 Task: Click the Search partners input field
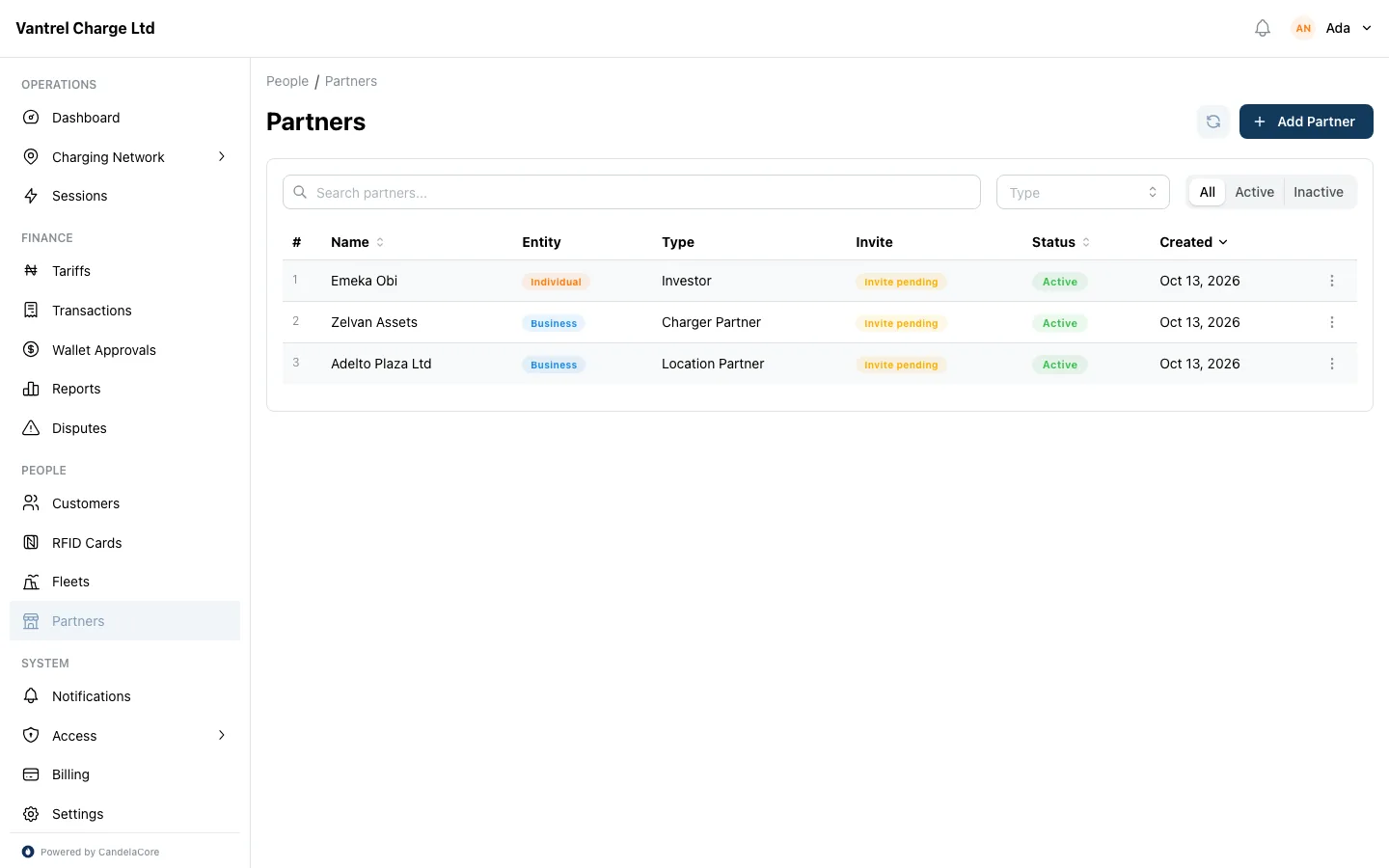pos(632,192)
